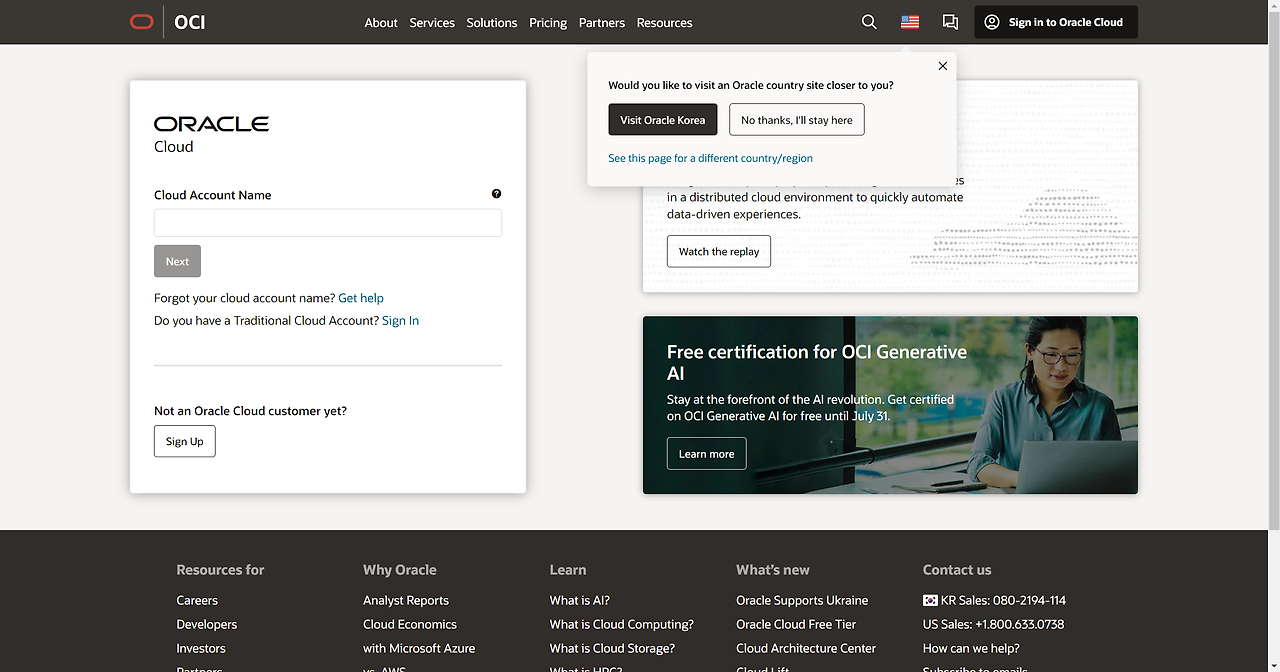Open the search magnifier icon
The width and height of the screenshot is (1280, 672).
(869, 22)
